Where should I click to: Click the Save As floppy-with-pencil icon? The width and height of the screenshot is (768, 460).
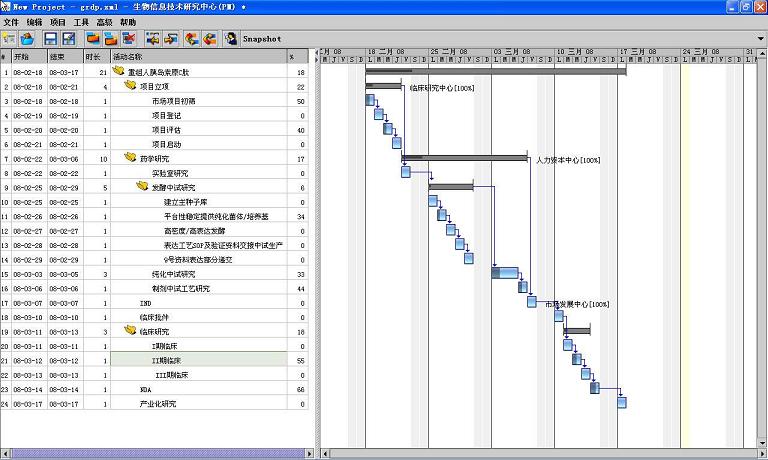coord(68,39)
